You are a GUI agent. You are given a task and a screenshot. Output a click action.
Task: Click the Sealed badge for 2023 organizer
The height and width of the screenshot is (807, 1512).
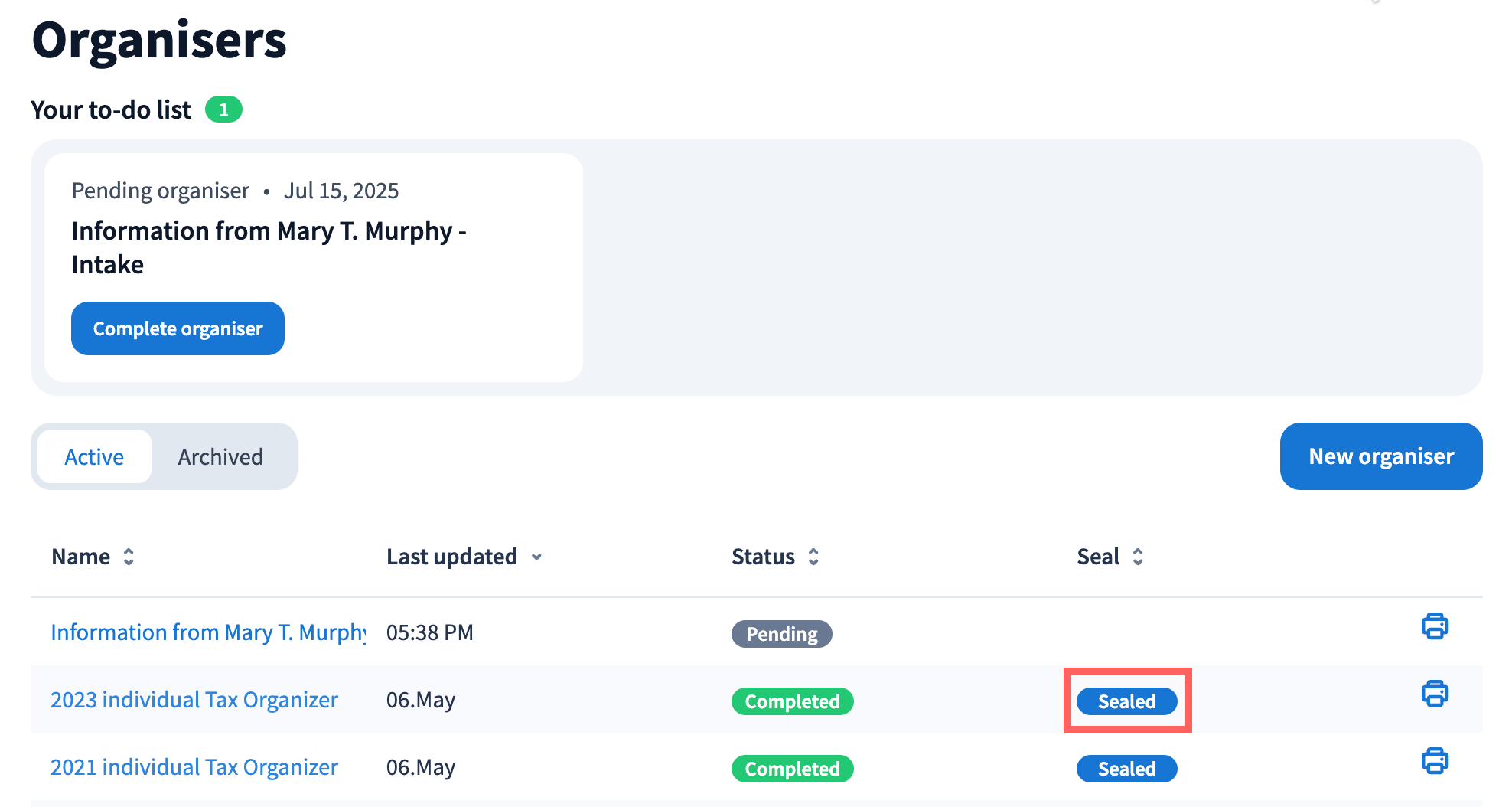(1126, 701)
